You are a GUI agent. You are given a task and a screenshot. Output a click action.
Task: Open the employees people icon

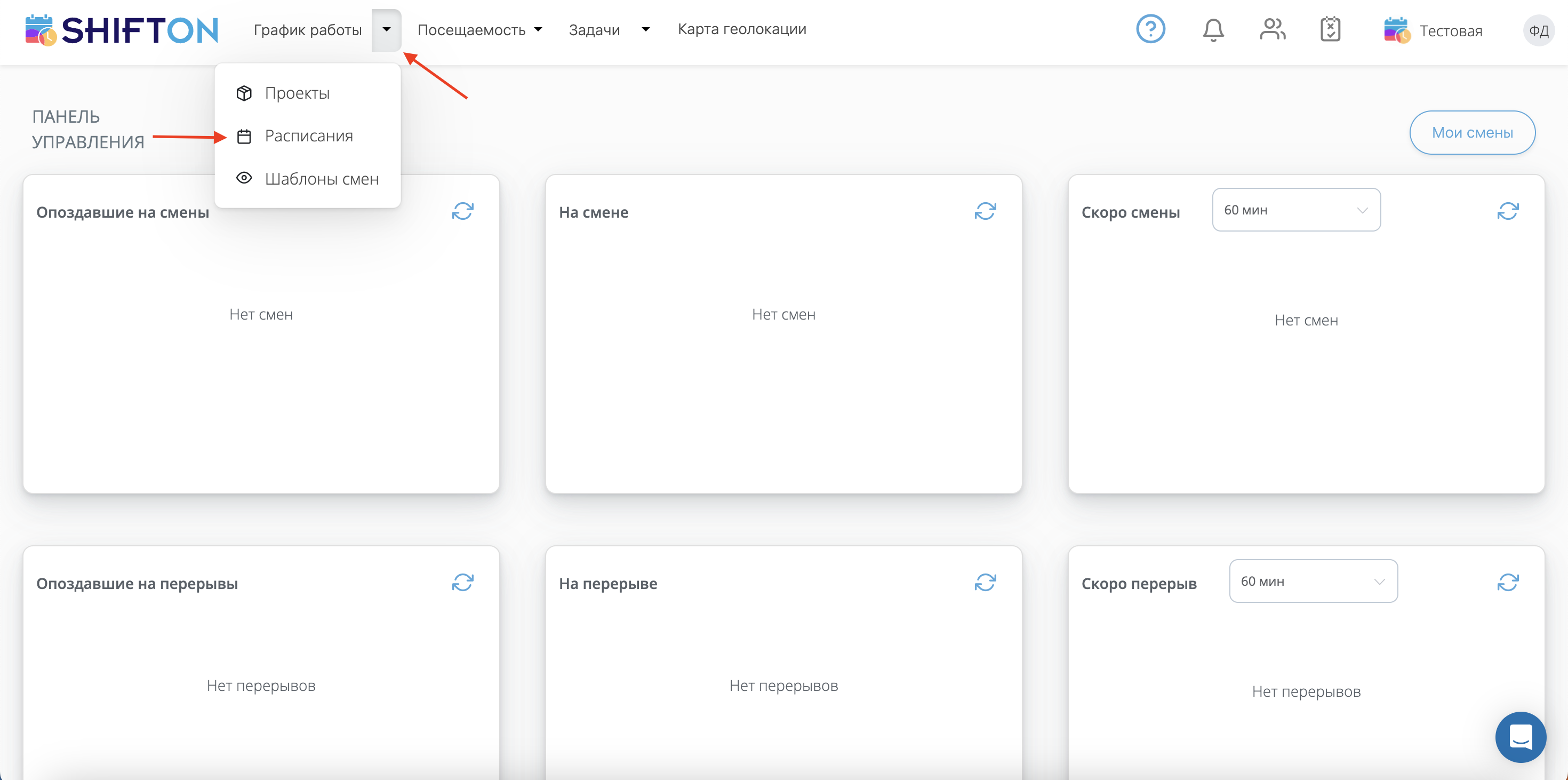pyautogui.click(x=1272, y=29)
